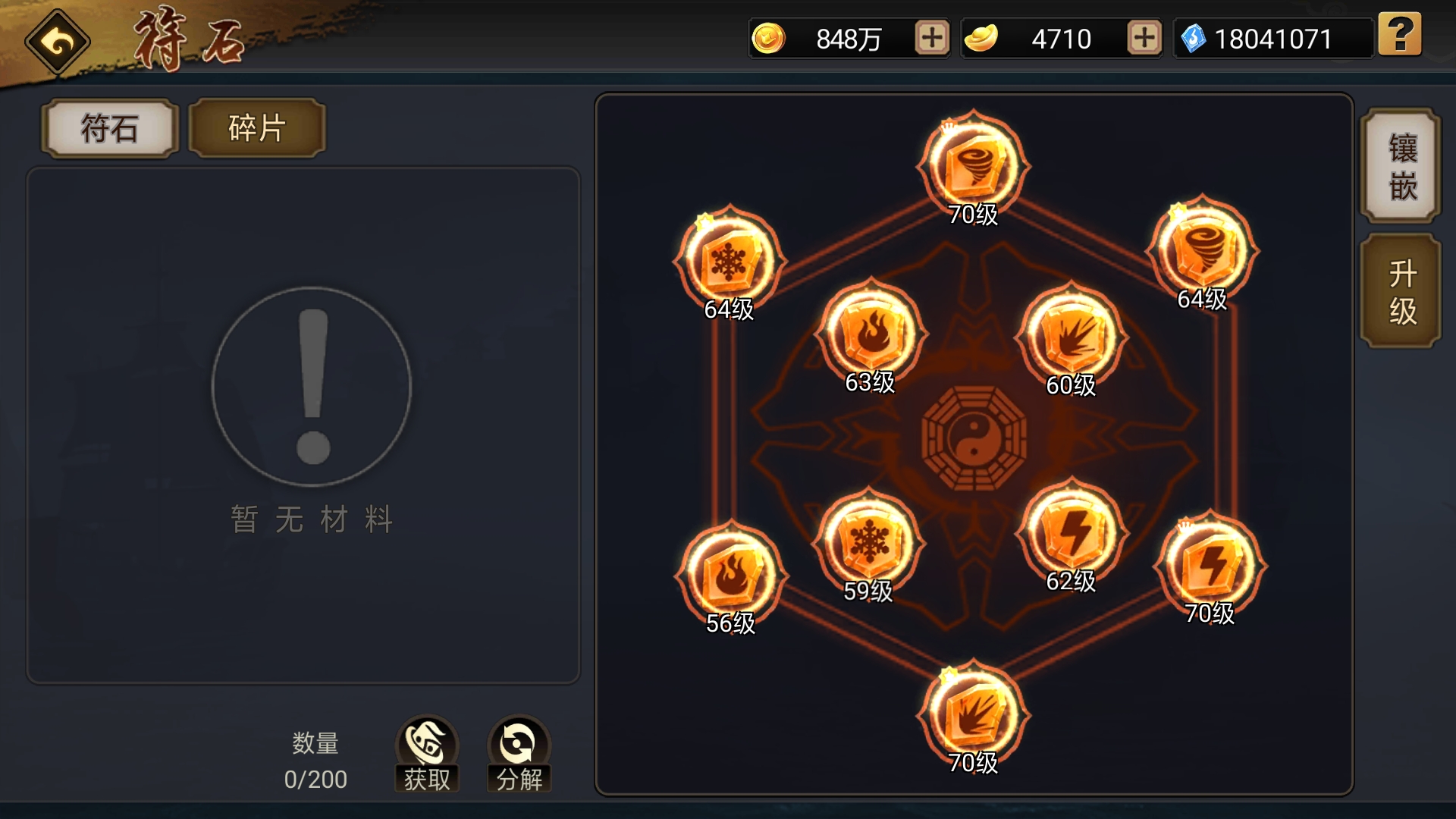Open the question mark help icon

[1400, 34]
